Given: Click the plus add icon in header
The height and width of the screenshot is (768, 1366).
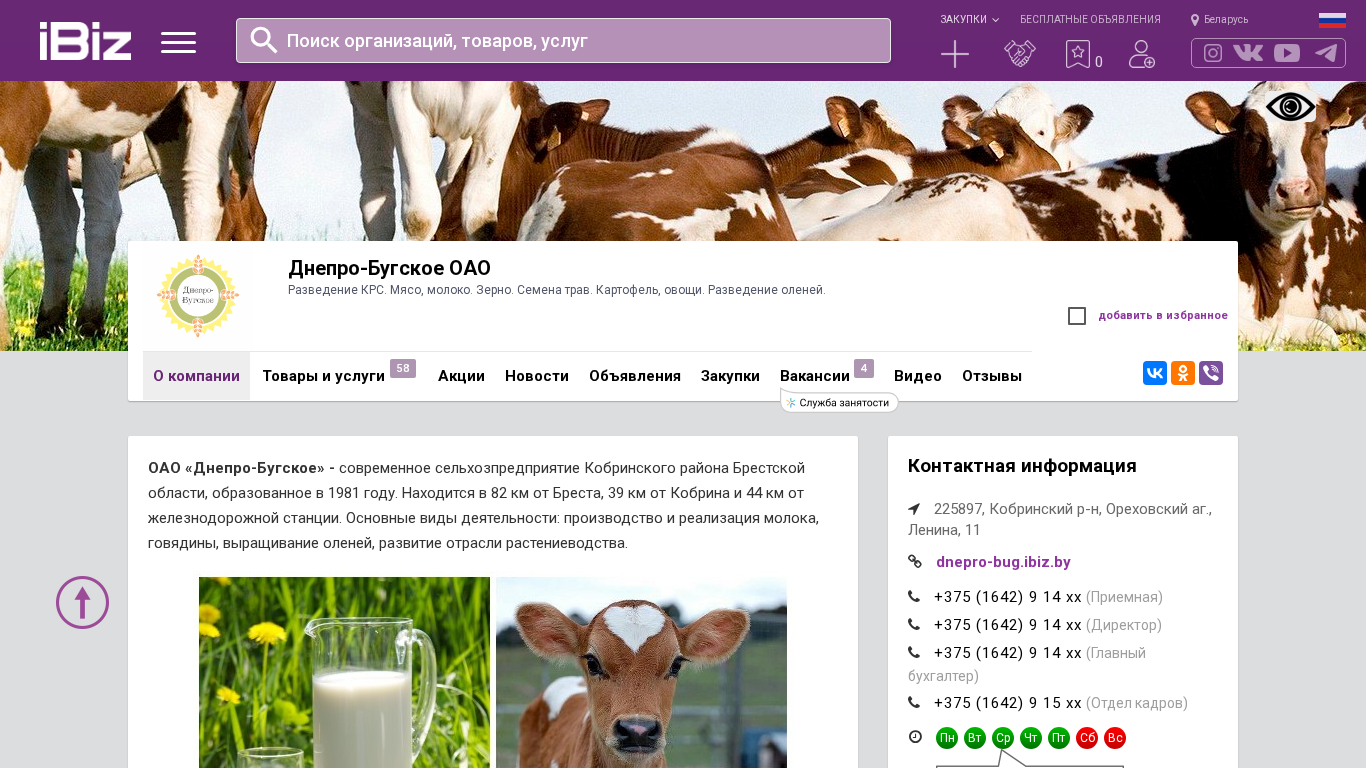Looking at the screenshot, I should pyautogui.click(x=955, y=54).
